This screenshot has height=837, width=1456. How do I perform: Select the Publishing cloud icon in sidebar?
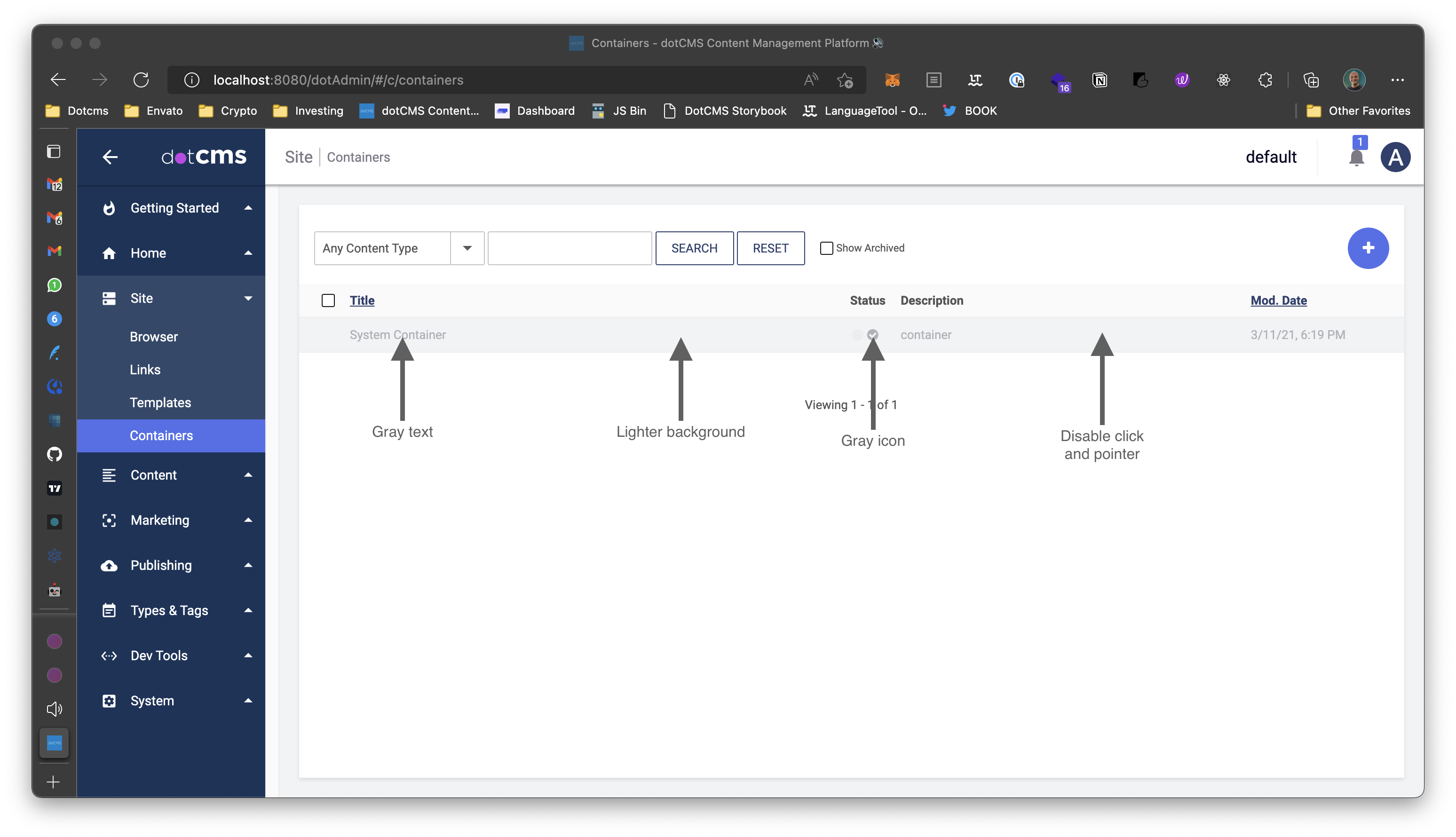click(x=109, y=565)
